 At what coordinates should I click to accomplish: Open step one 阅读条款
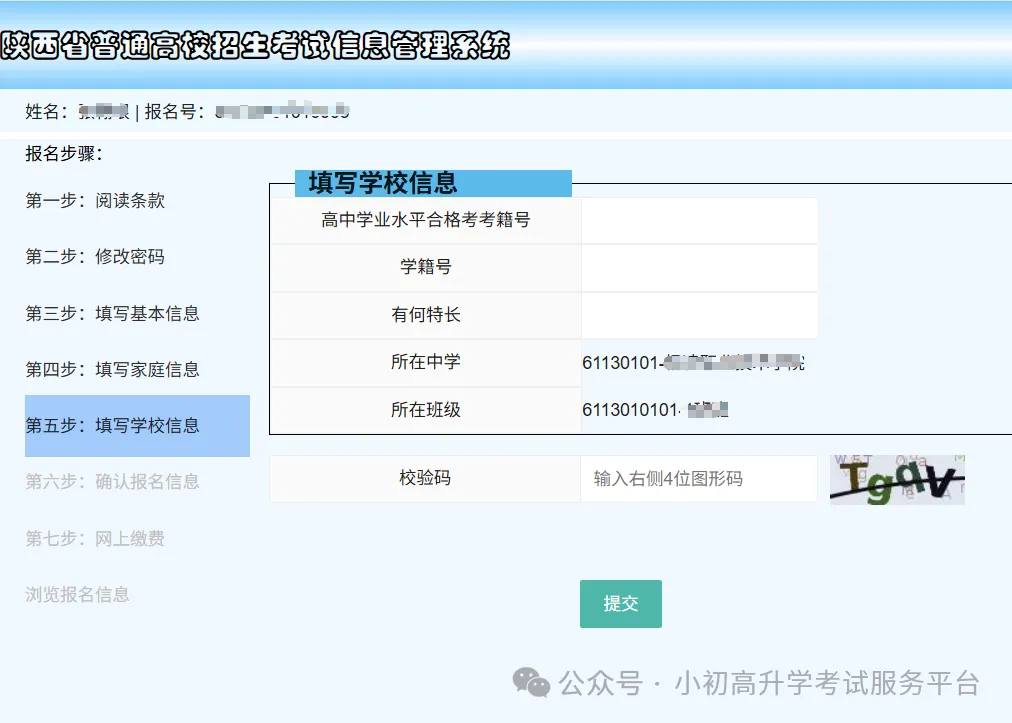(x=95, y=201)
